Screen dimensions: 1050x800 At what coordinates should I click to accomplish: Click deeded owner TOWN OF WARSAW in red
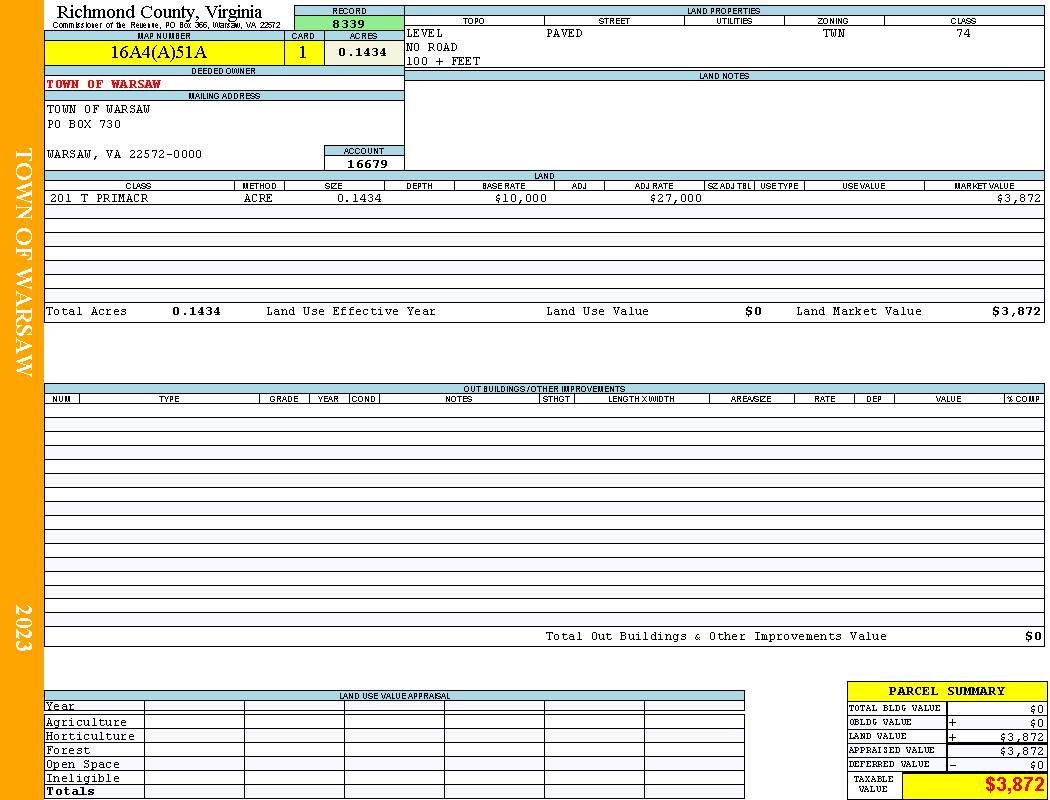[x=104, y=84]
